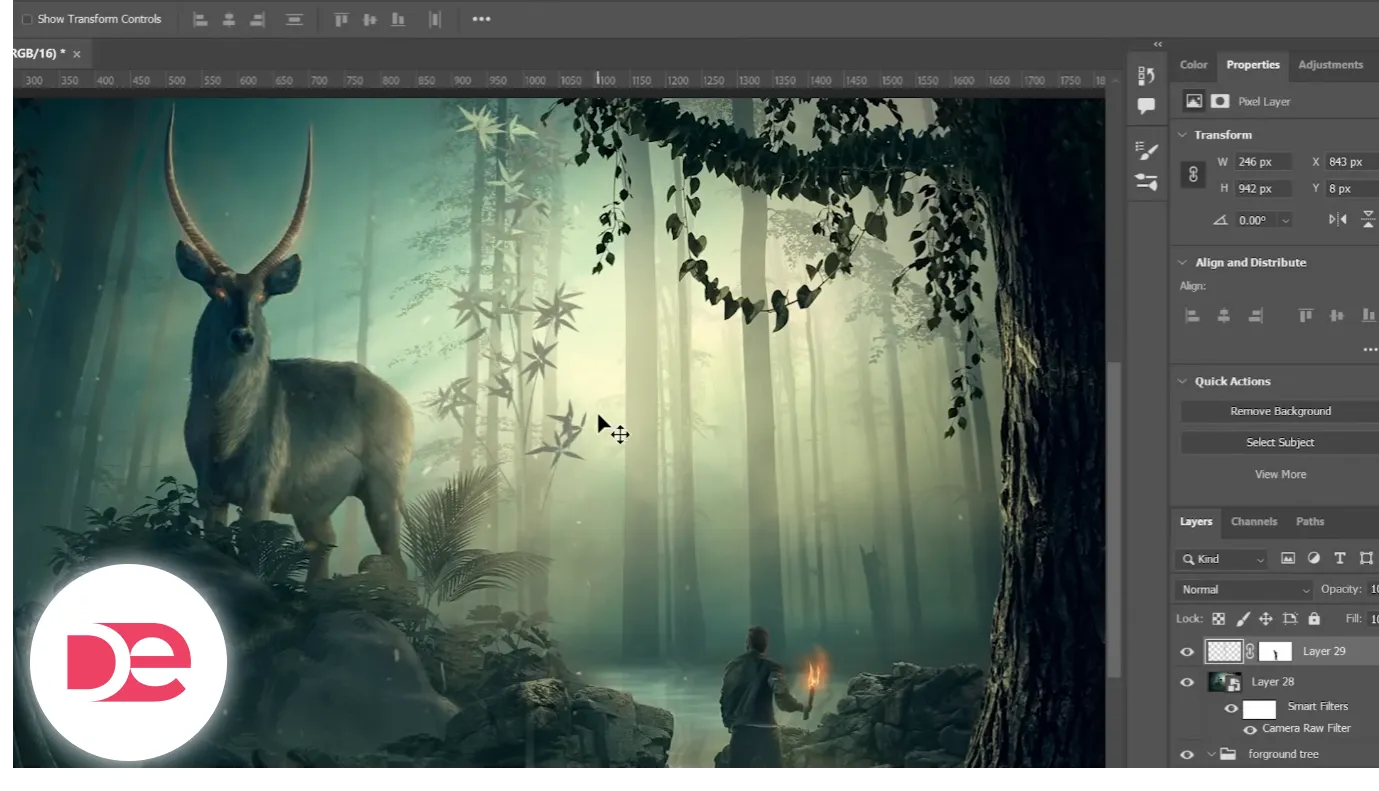This screenshot has width=1379, height=791.
Task: Lock artboard nesting icon
Action: (x=1290, y=619)
